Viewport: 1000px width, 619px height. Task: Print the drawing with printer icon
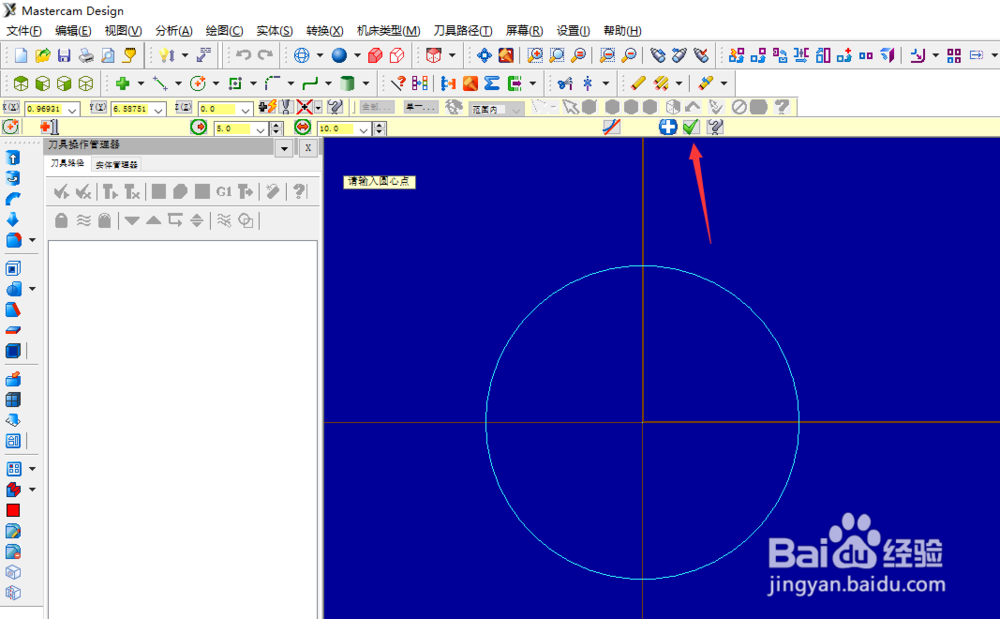tap(85, 55)
